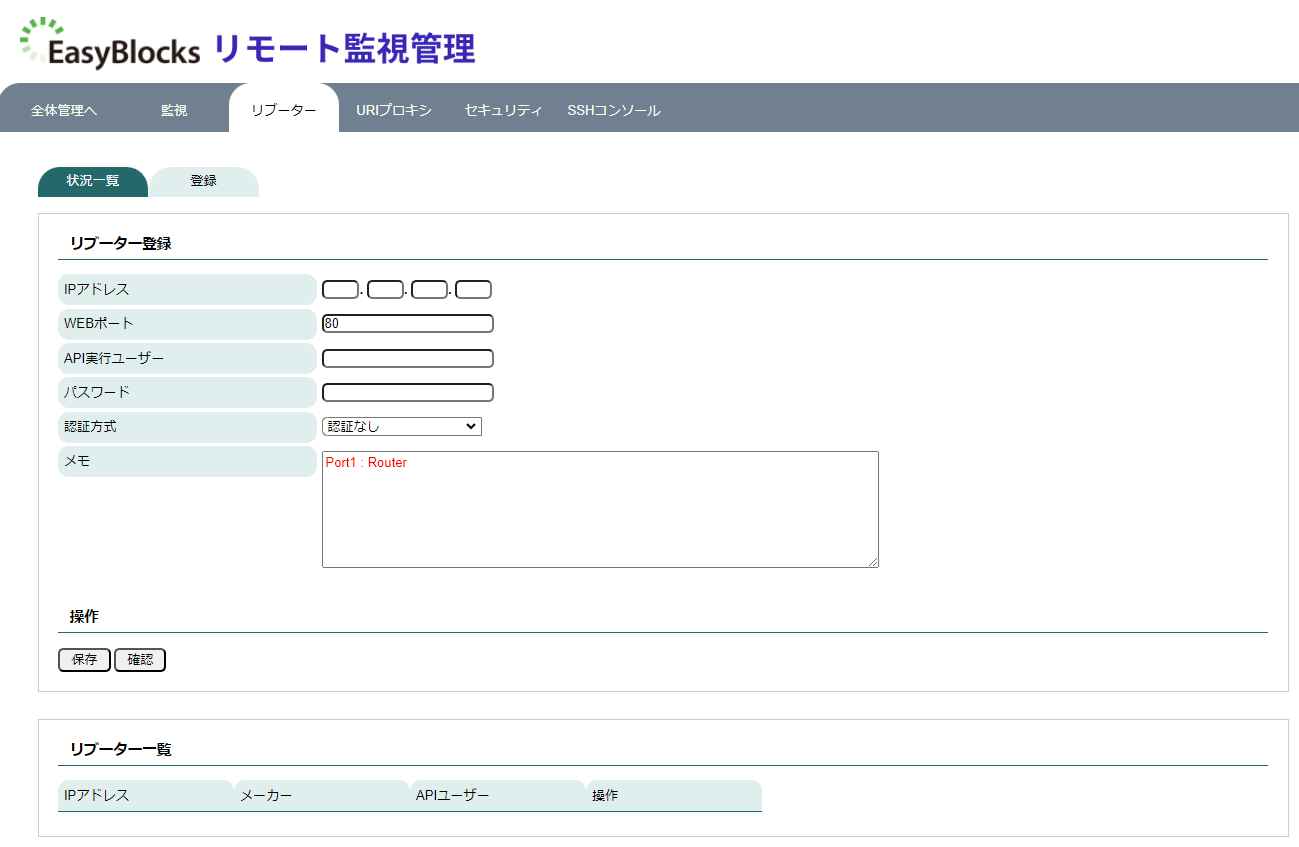Screen dimensions: 1299x847
Task: Click inside the メモ text area
Action: click(x=600, y=510)
